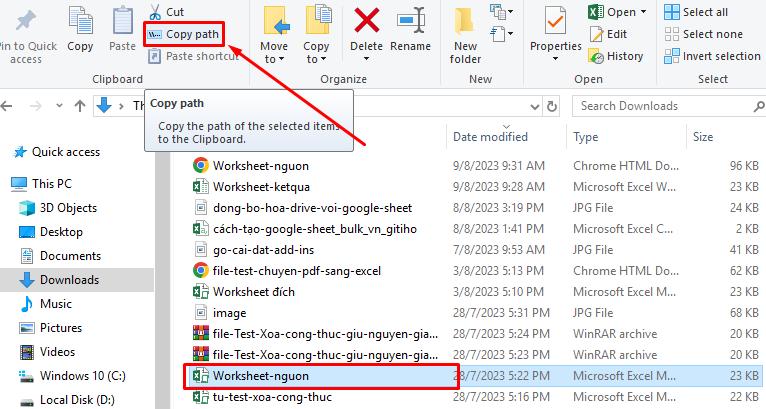Click the red Delete X icon
766x409 pixels.
366,21
